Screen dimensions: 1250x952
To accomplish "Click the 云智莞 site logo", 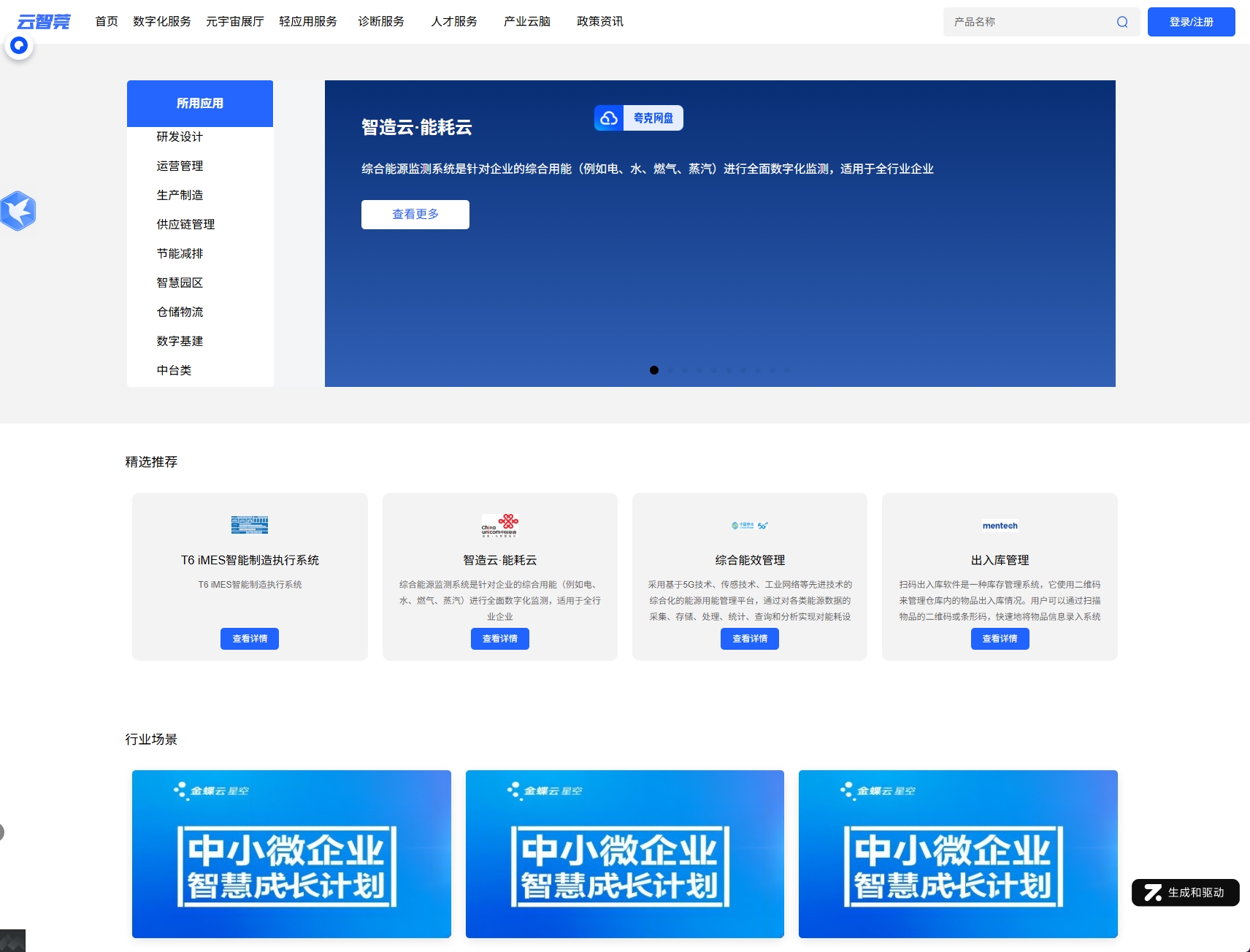I will [44, 22].
